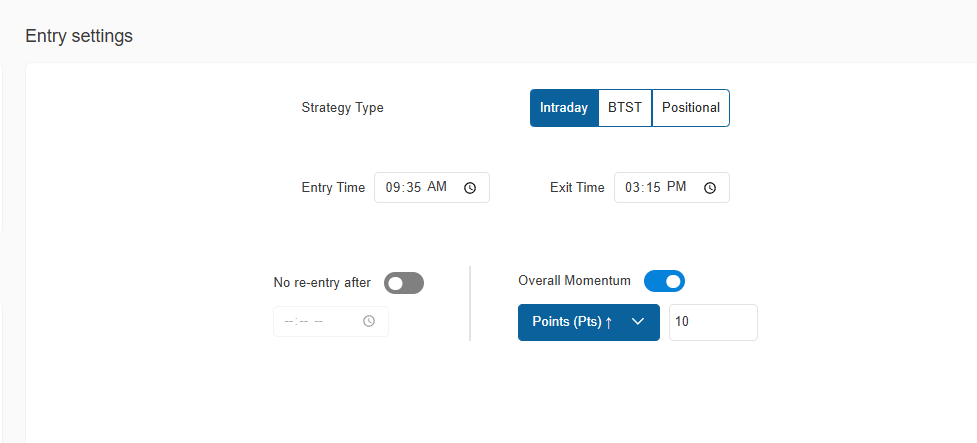Click clock icon in the no re-entry time field
This screenshot has height=443, width=977.
369,322
